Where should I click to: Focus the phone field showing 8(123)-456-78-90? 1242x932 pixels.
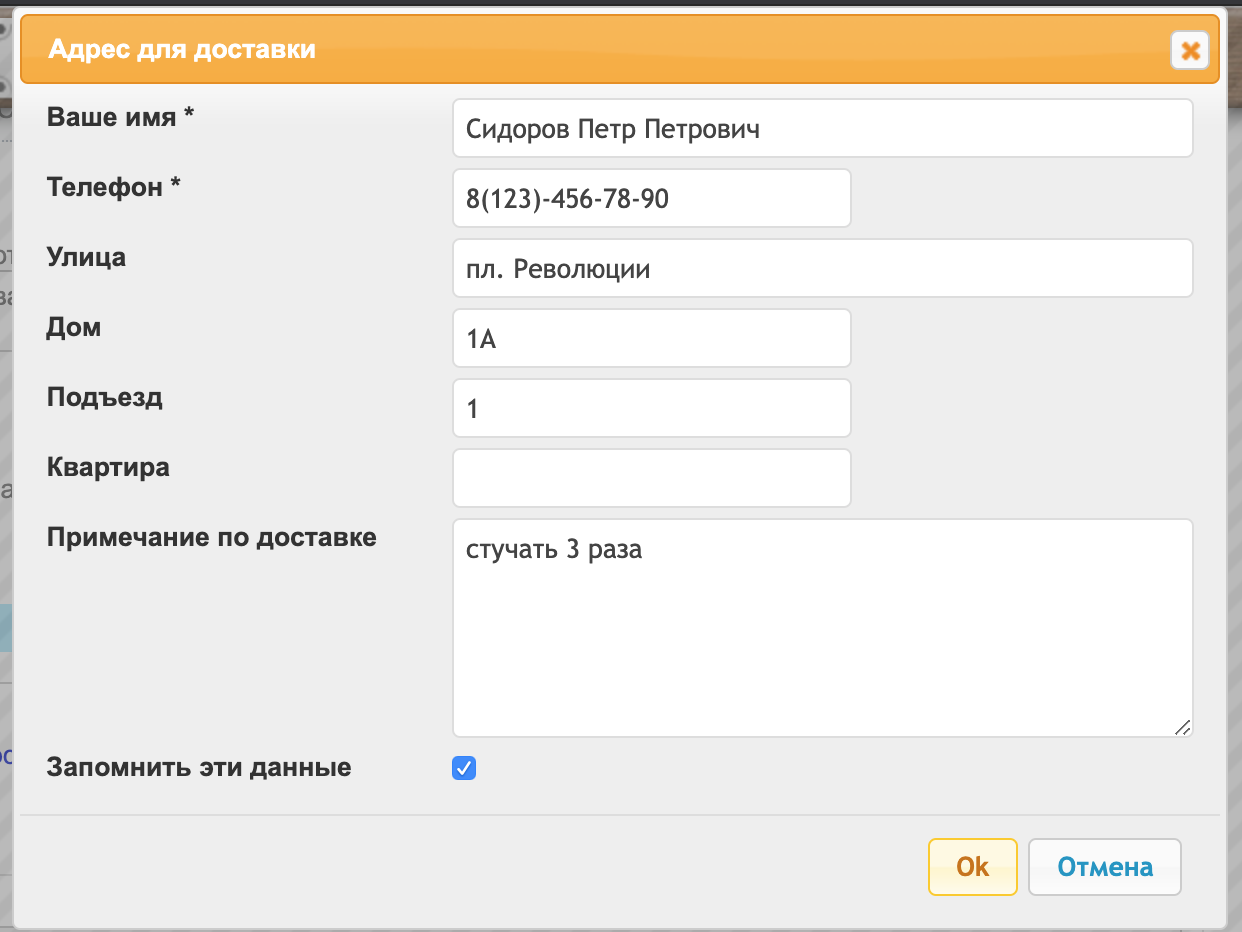652,198
